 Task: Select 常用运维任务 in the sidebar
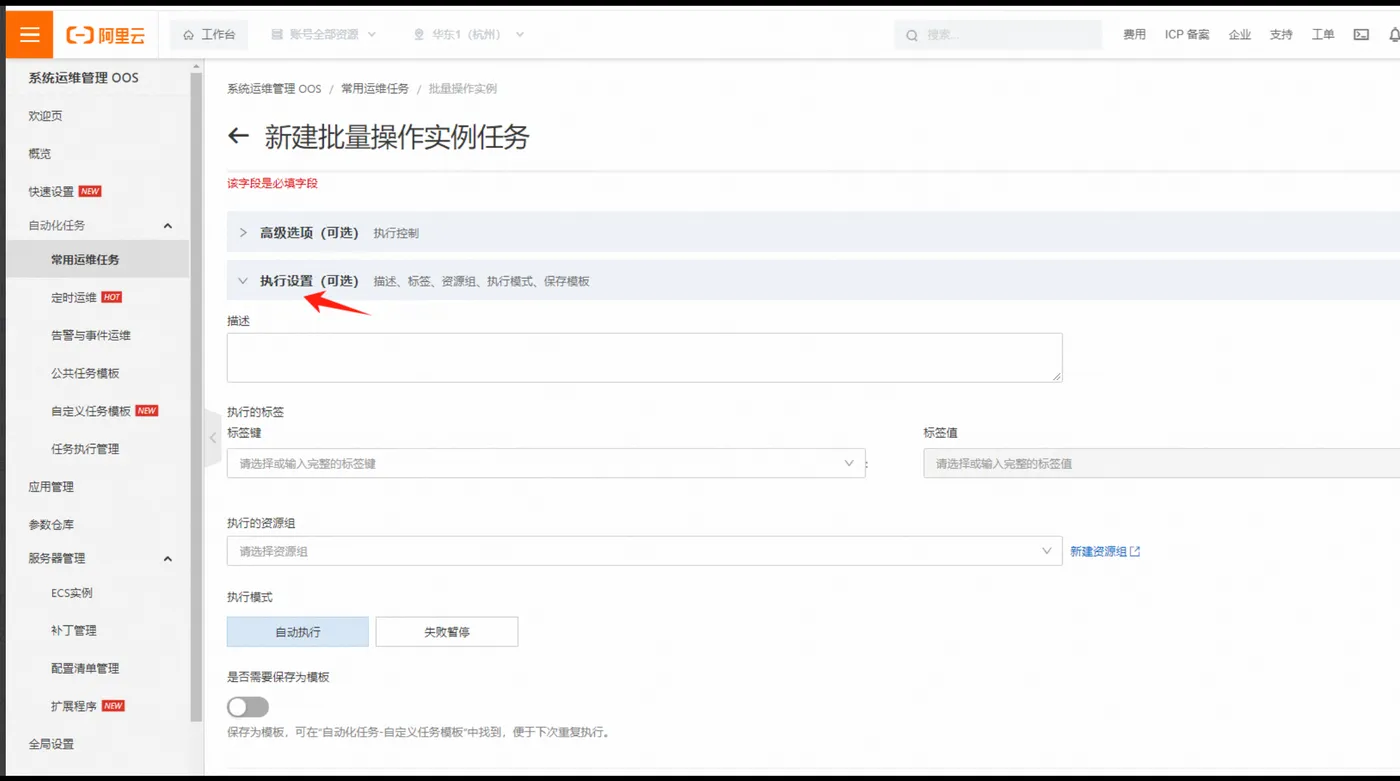(x=96, y=259)
